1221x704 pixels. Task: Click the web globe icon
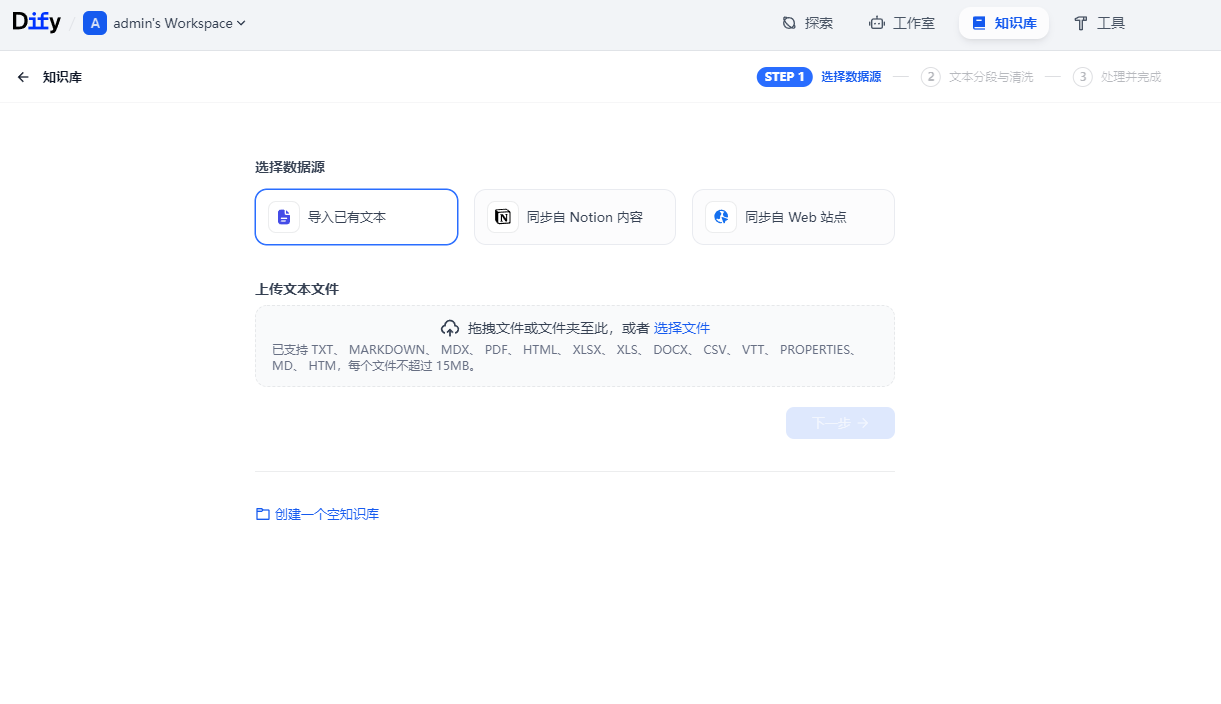[x=721, y=217]
